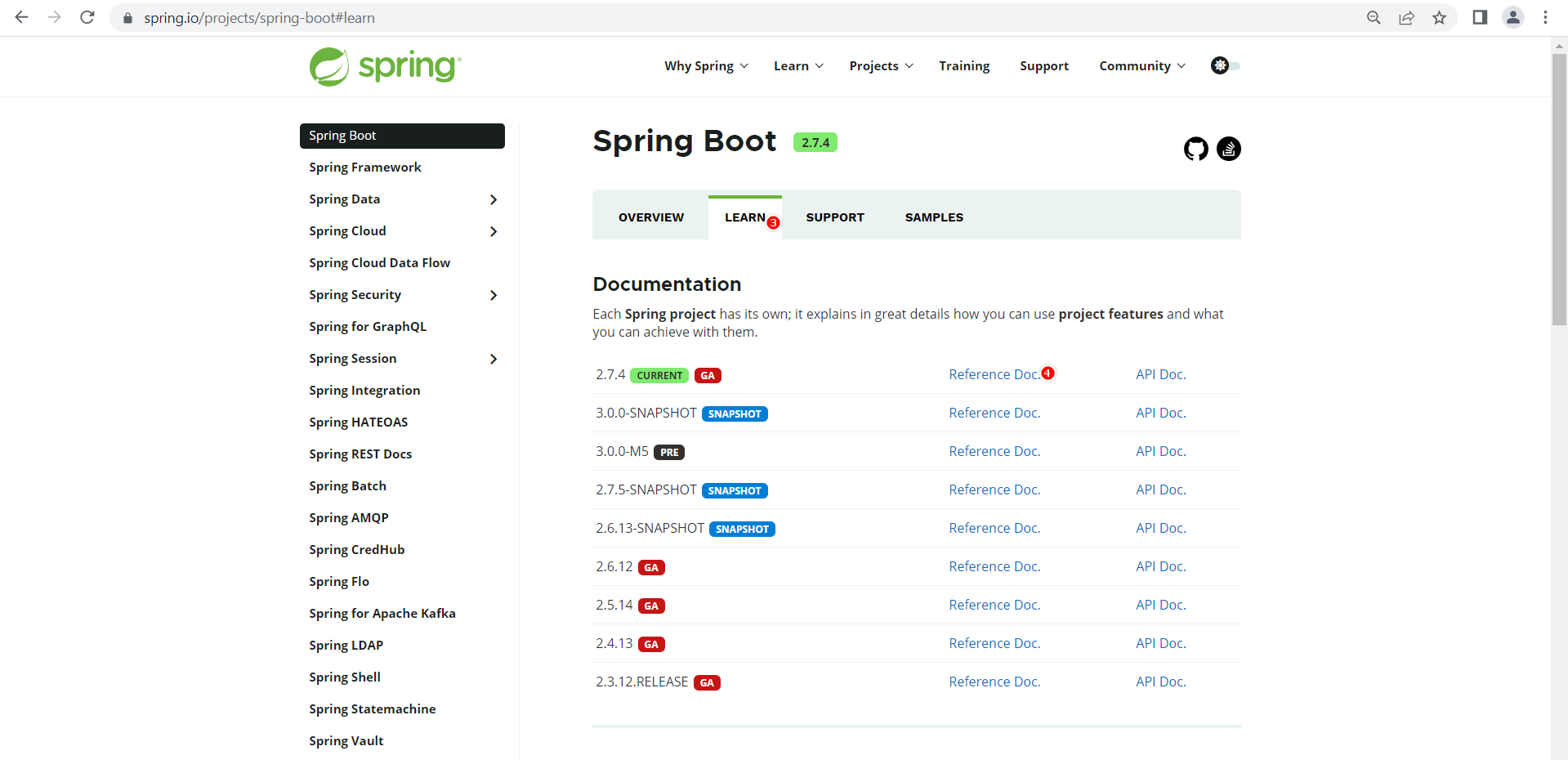Open the Community dropdown menu
Screen dimensions: 1568x760
1142,66
